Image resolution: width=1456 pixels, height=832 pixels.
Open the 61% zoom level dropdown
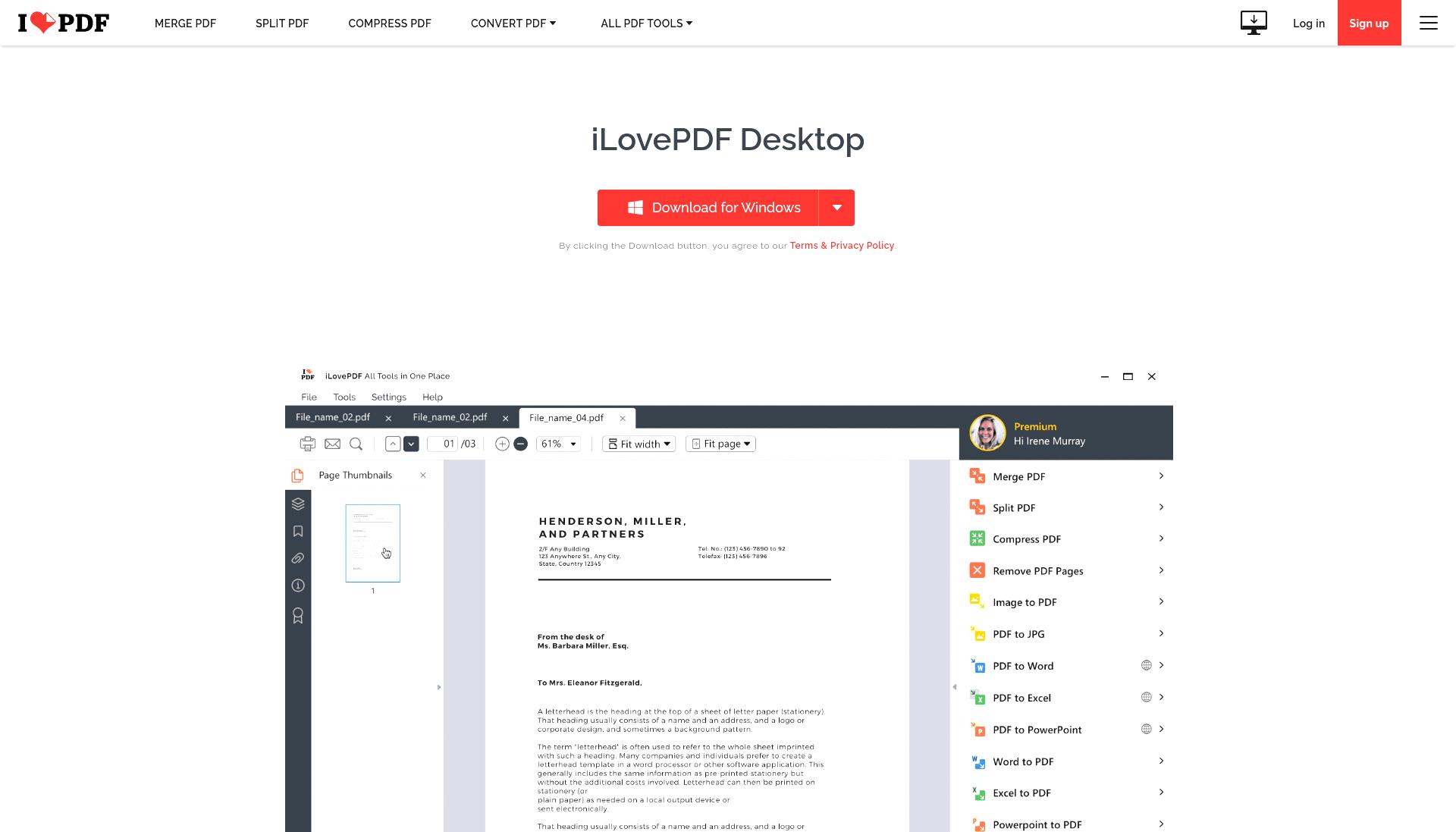(559, 444)
